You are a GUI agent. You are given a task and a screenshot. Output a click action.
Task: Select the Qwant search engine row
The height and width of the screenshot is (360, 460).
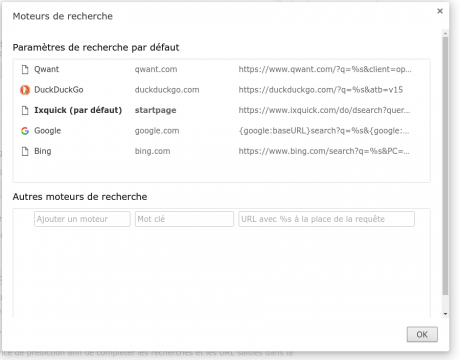(222, 69)
